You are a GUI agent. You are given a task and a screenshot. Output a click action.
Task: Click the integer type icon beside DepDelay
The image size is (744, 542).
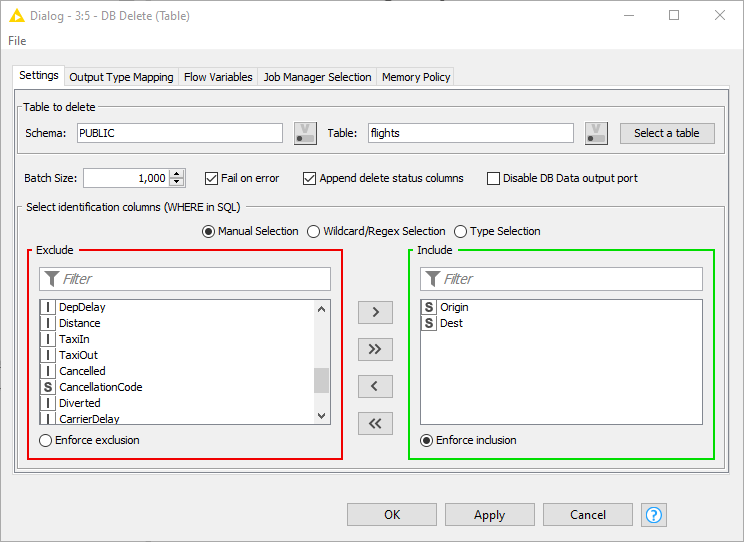click(x=47, y=307)
